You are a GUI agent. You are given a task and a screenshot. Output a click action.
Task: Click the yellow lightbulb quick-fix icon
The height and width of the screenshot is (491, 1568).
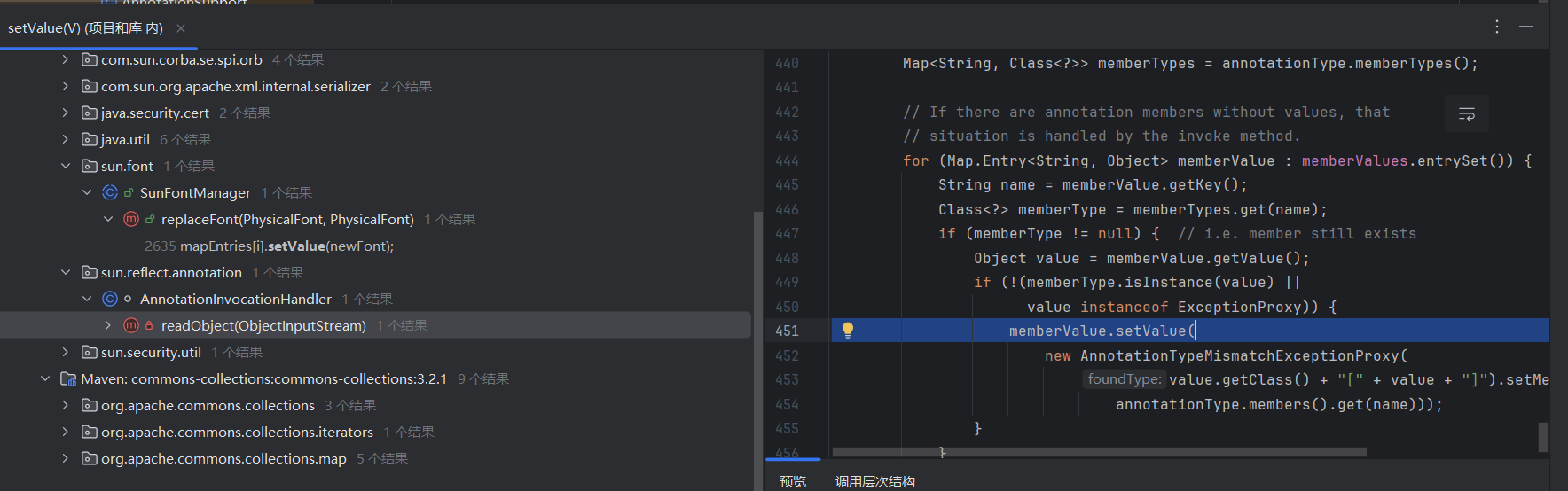click(847, 331)
